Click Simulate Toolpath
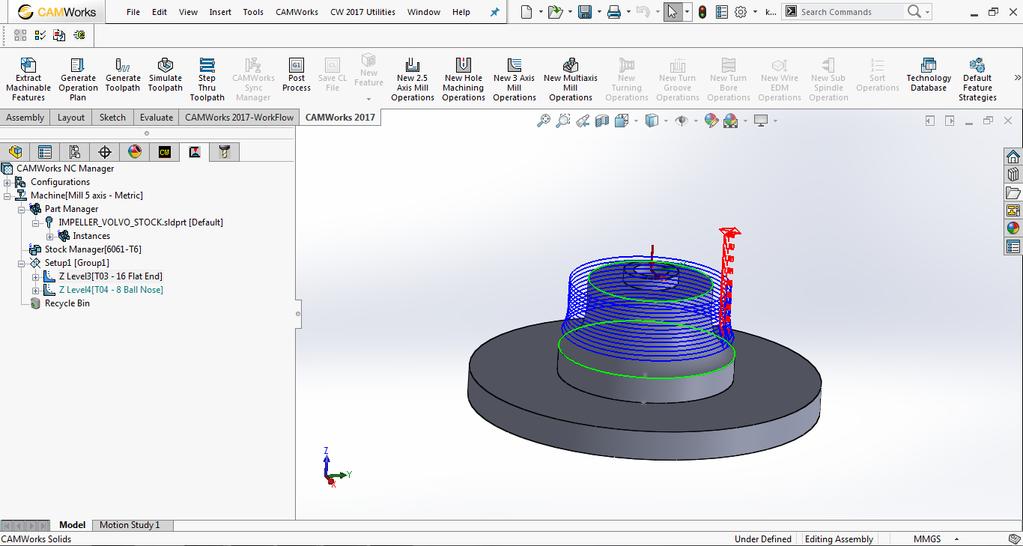 pyautogui.click(x=165, y=74)
